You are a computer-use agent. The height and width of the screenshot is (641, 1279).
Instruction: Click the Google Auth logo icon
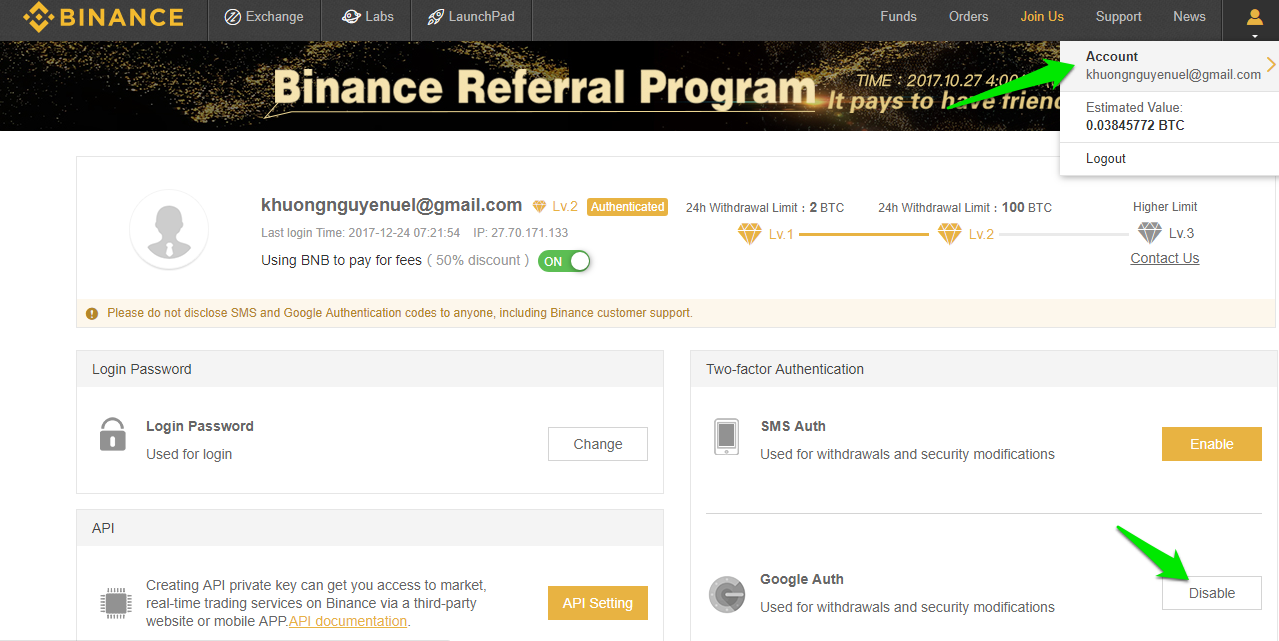click(x=727, y=594)
